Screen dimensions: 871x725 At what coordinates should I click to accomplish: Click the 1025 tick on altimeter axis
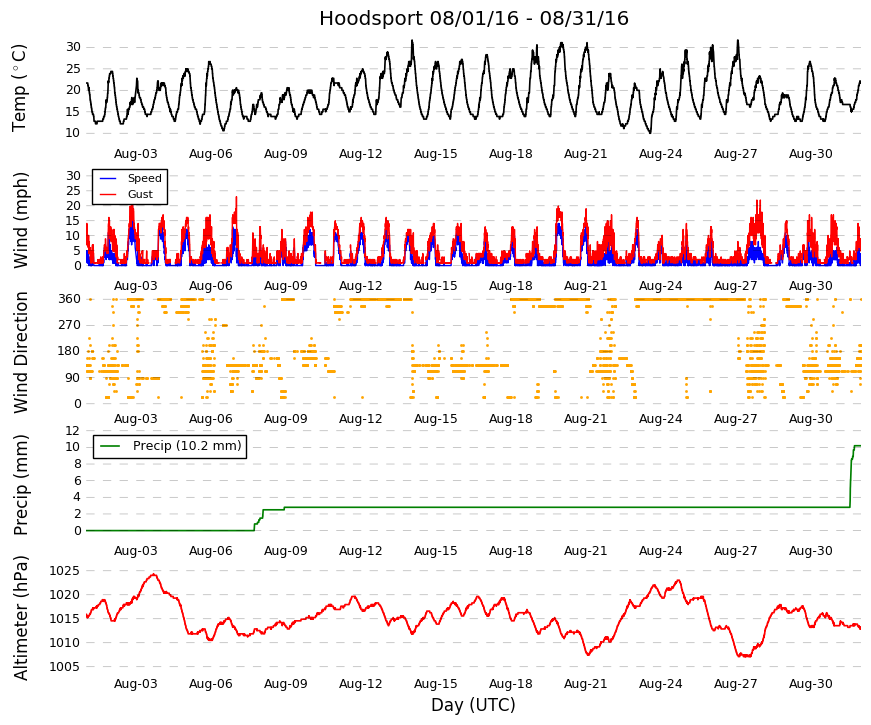pyautogui.click(x=64, y=571)
